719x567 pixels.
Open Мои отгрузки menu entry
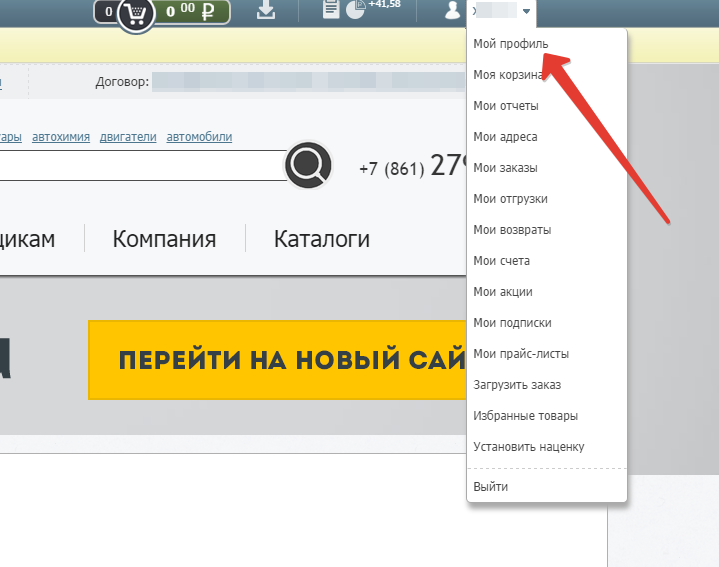510,199
